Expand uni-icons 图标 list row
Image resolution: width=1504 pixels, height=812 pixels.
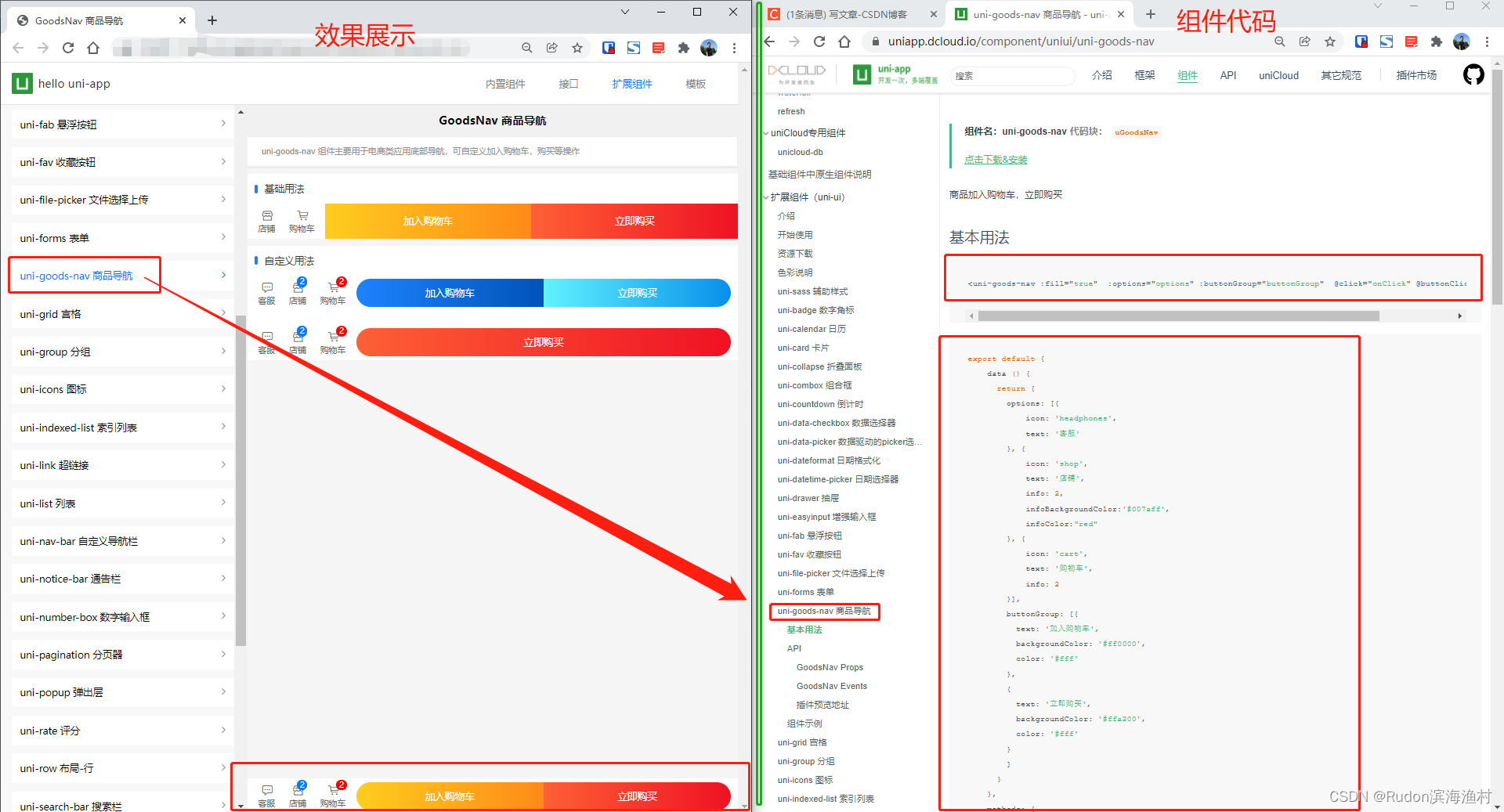[123, 388]
